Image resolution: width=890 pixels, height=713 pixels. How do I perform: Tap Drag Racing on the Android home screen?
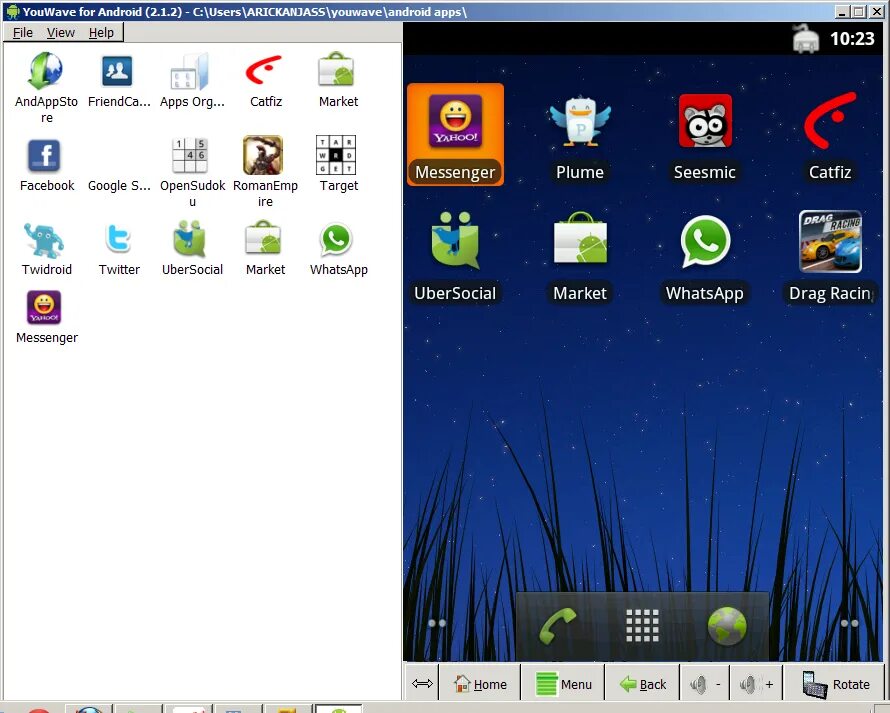831,257
